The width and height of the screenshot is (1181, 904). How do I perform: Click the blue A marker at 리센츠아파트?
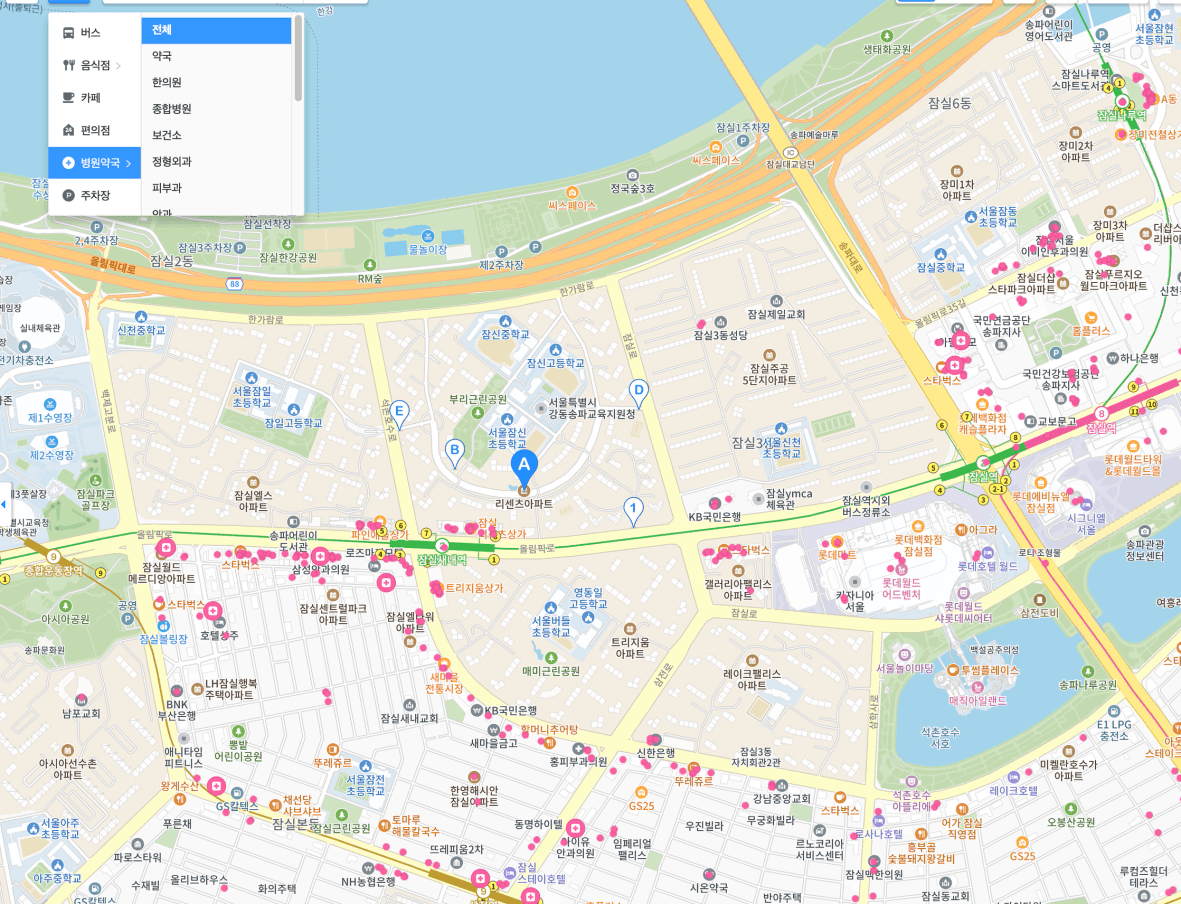(524, 467)
